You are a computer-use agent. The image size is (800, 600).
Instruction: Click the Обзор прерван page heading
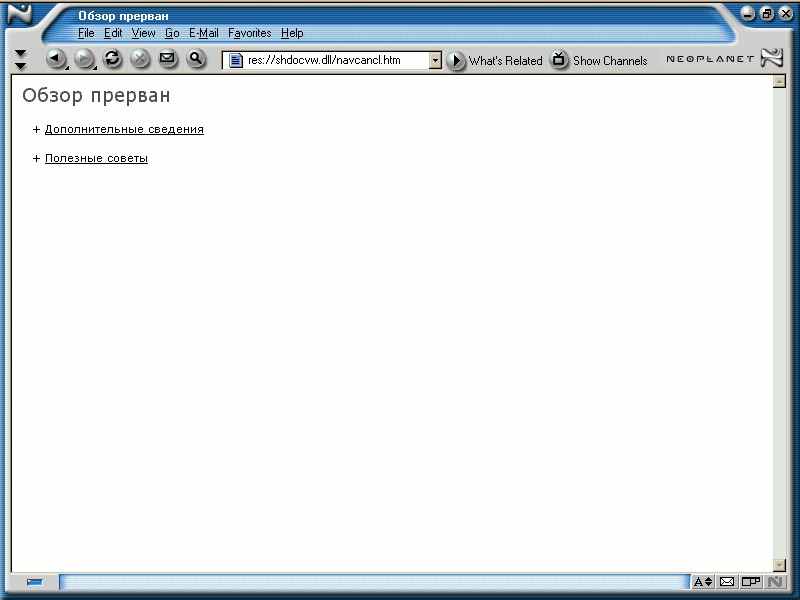pos(96,95)
